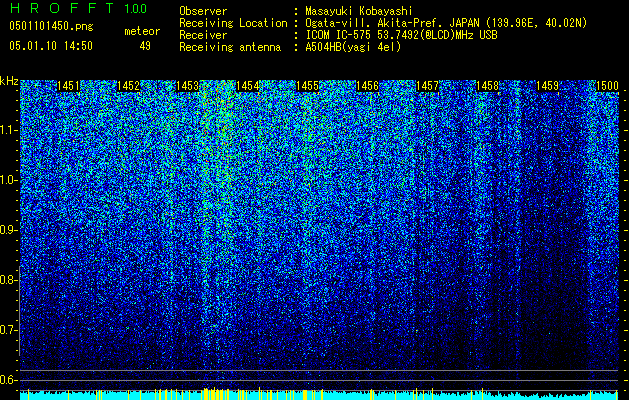Click the 1456 time marker
629x400 pixels.
tap(367, 86)
